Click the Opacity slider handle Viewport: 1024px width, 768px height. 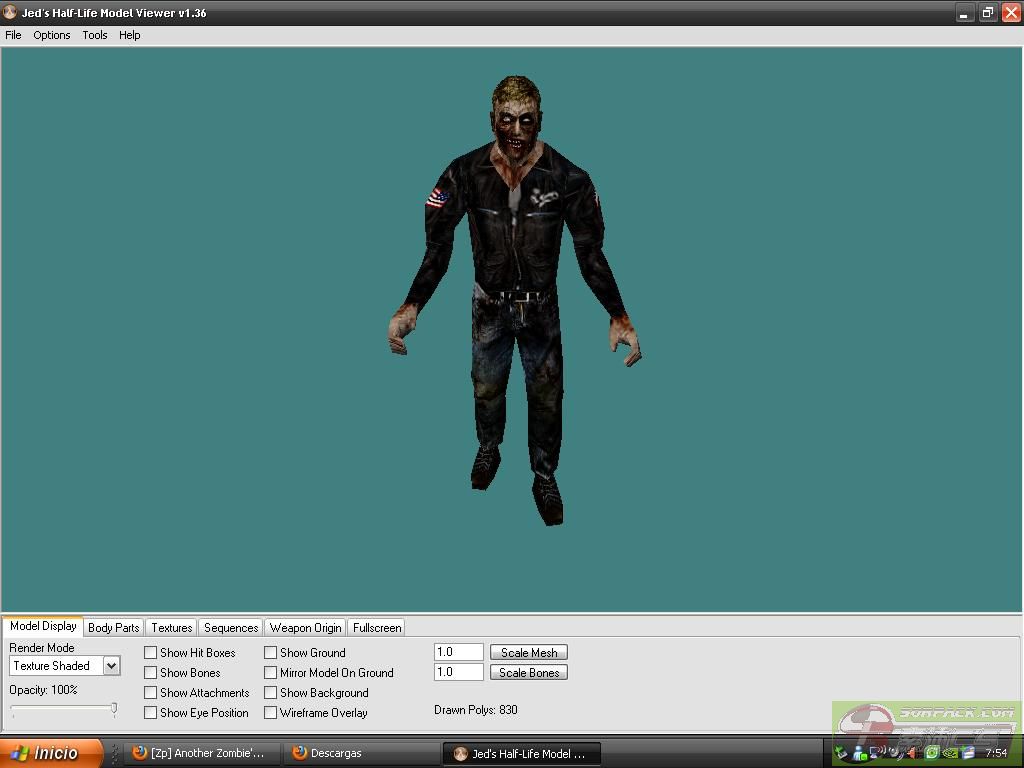114,709
